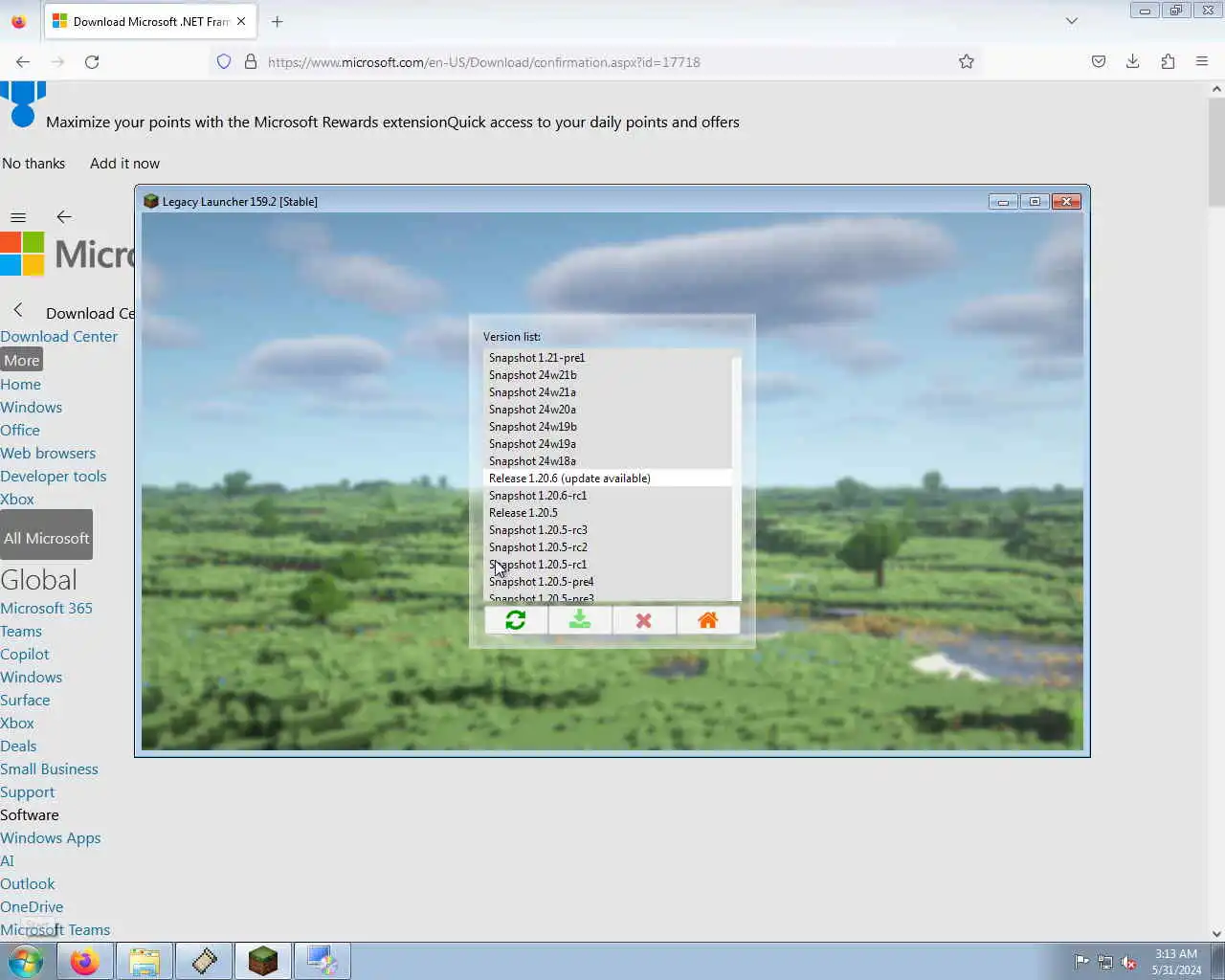Open the Web browsers link
Viewport: 1225px width, 980px height.
[x=48, y=454]
